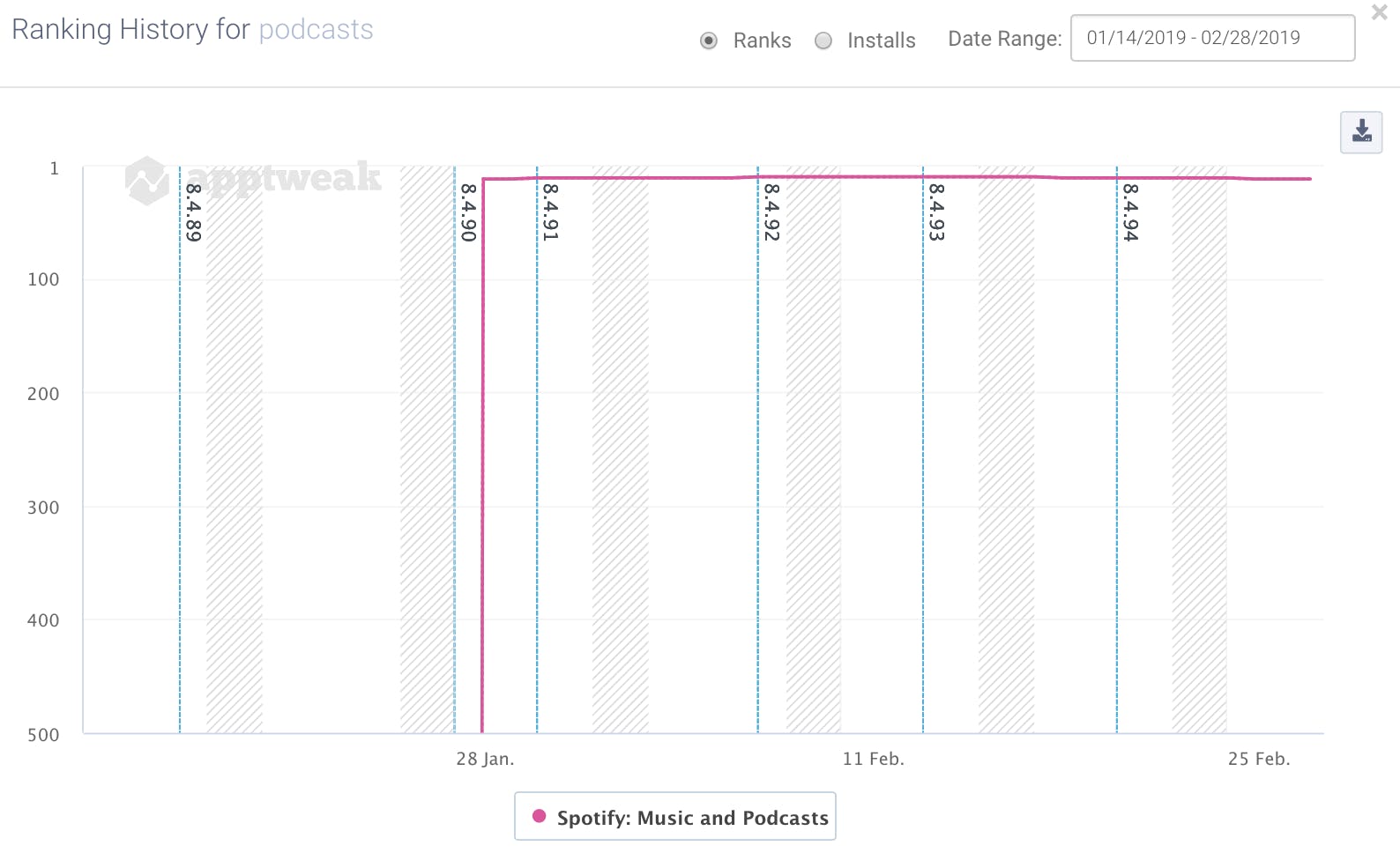
Task: Click the download chart icon
Action: pyautogui.click(x=1361, y=132)
